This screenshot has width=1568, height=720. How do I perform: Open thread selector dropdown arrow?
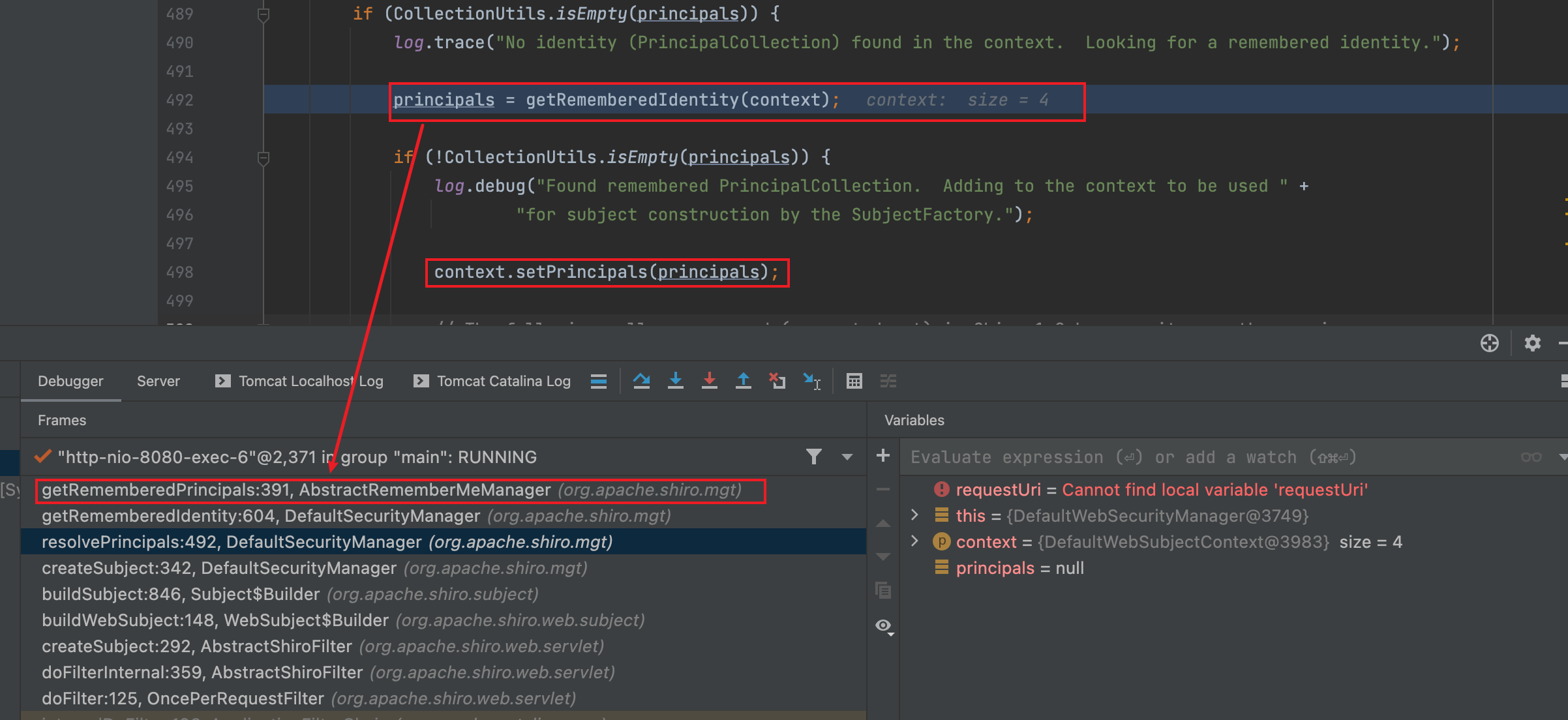click(847, 457)
